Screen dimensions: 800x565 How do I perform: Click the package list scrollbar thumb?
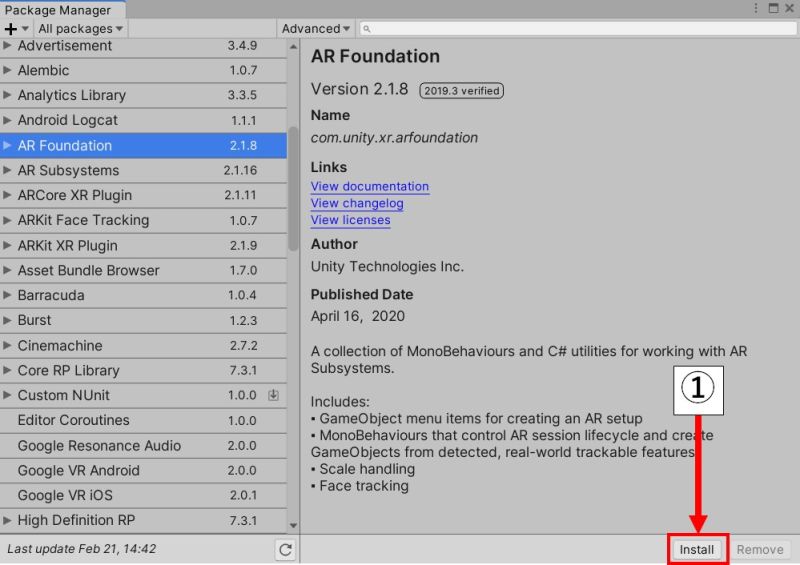(293, 188)
